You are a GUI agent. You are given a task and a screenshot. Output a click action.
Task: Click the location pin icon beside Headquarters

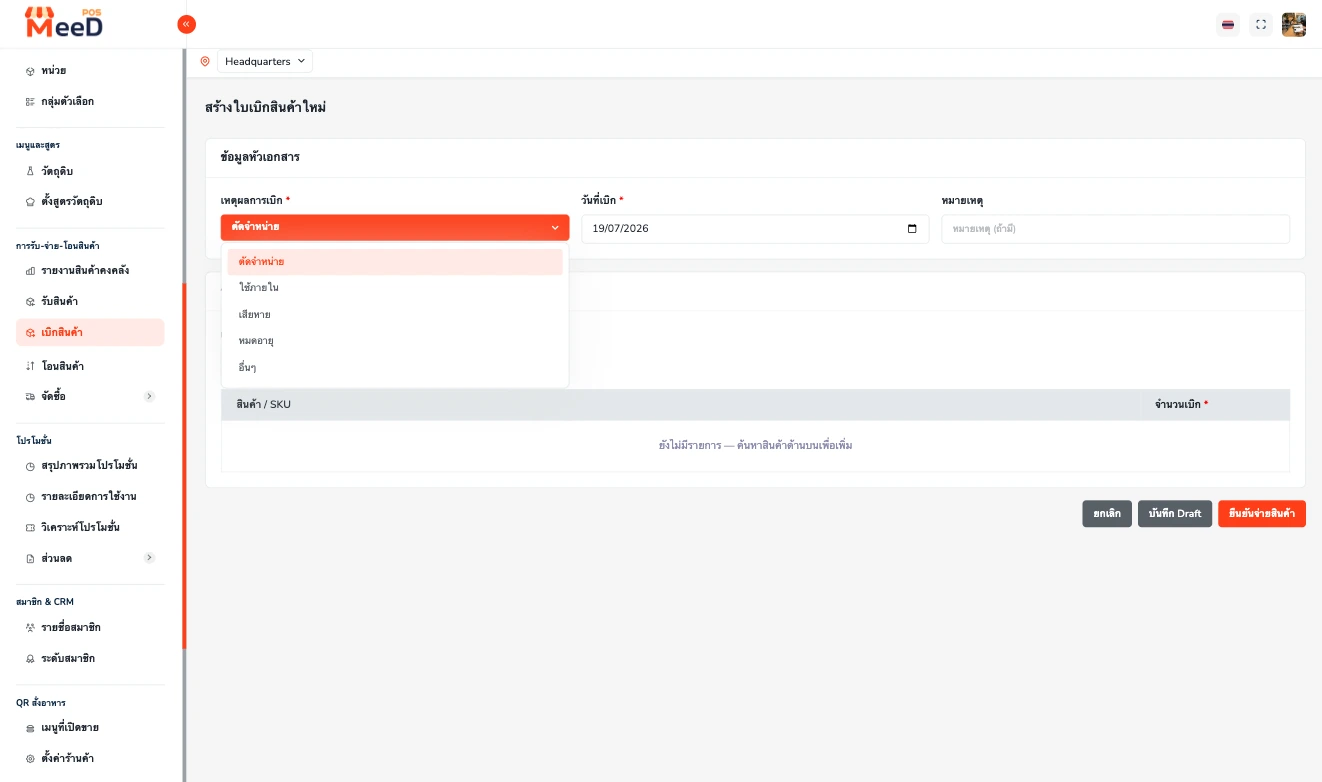205,61
